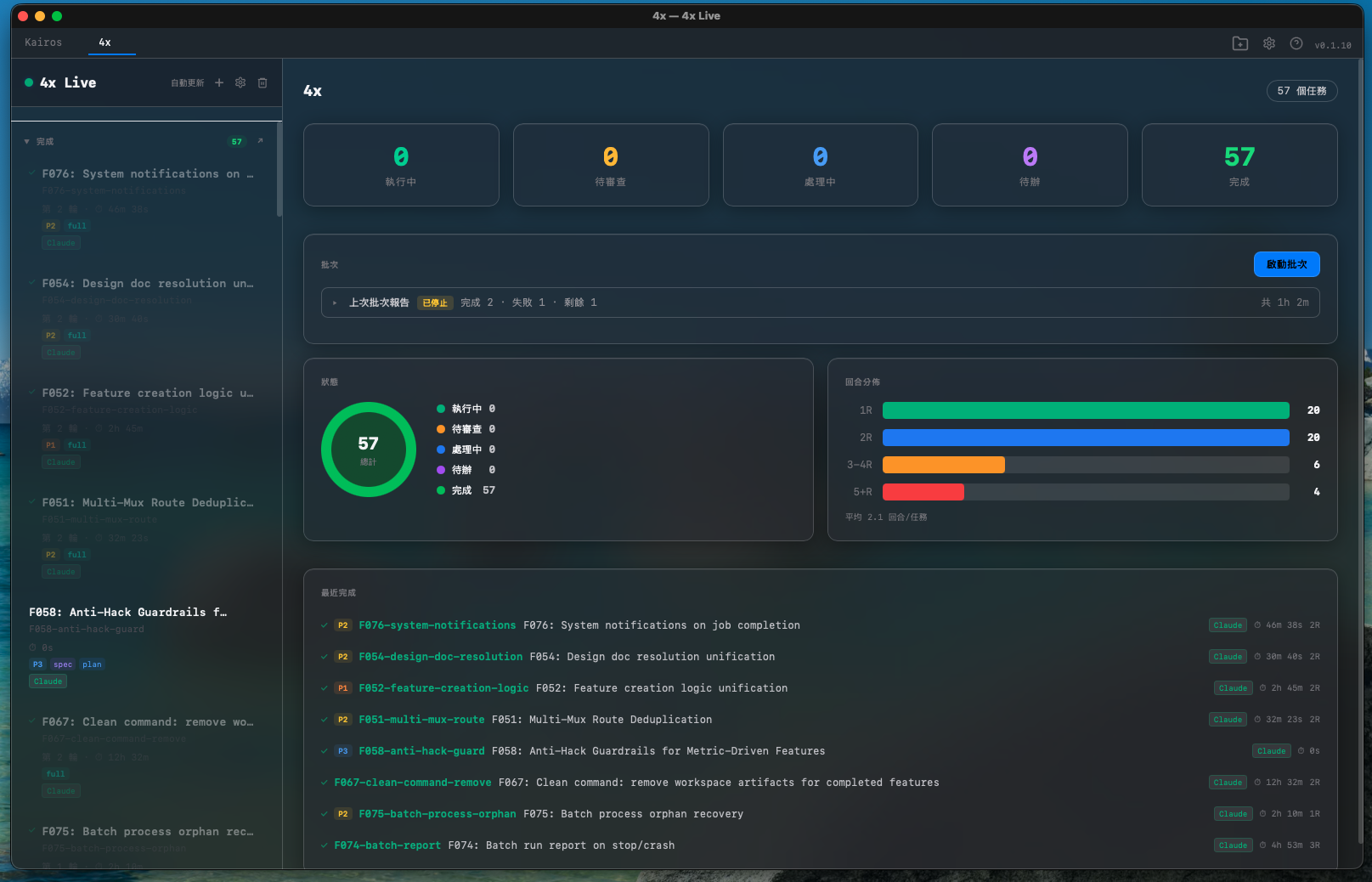The height and width of the screenshot is (882, 1372).
Task: Click the orange 3-4R round bar
Action: coord(944,465)
